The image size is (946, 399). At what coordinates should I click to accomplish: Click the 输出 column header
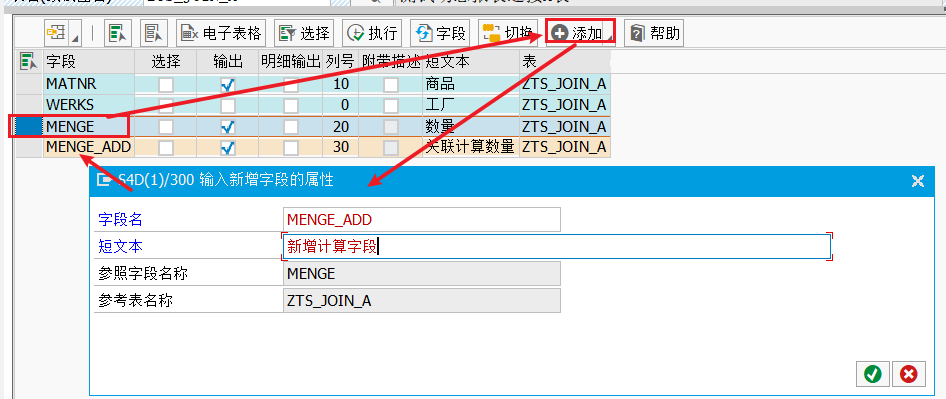tap(227, 62)
